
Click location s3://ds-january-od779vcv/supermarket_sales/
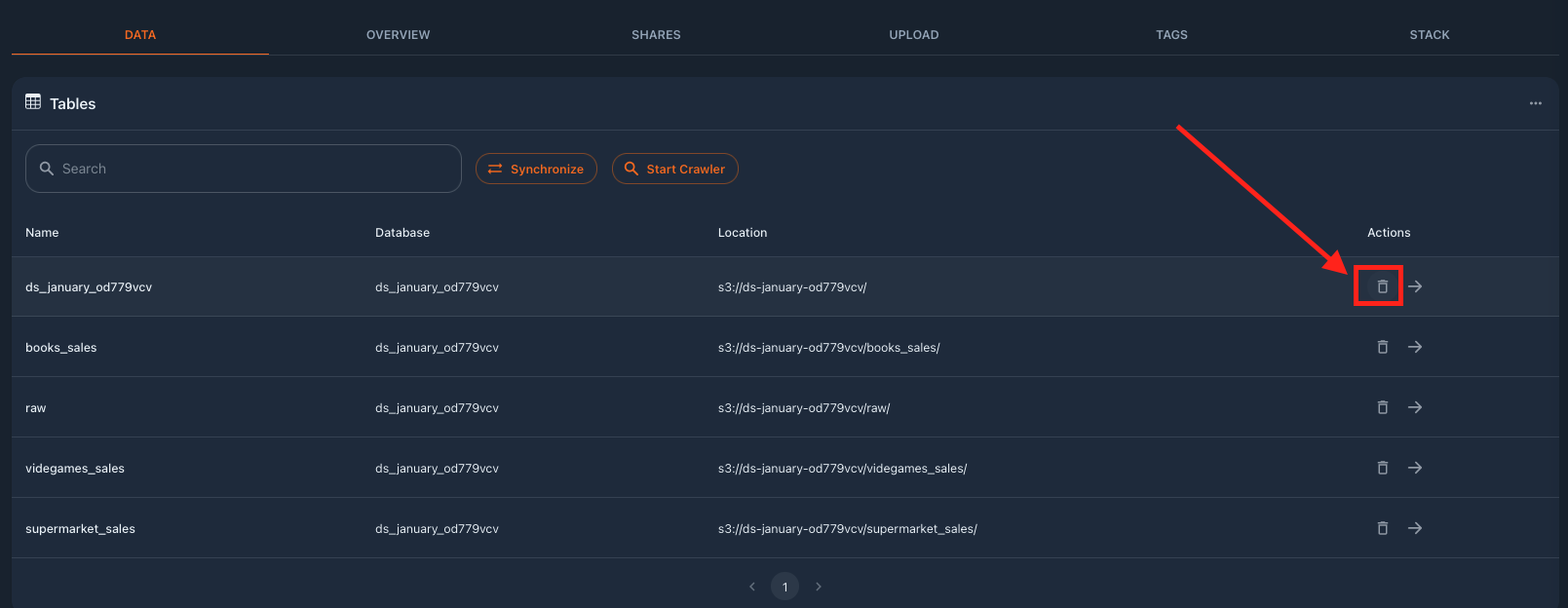pyautogui.click(x=848, y=529)
